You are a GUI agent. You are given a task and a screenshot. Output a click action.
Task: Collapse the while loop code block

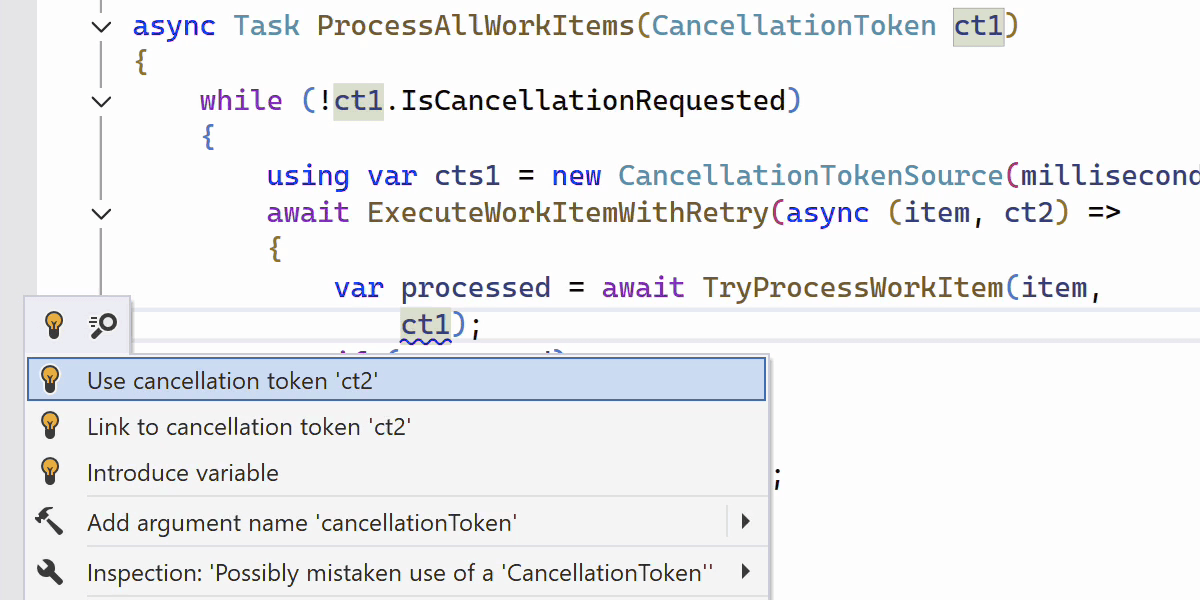pyautogui.click(x=101, y=100)
